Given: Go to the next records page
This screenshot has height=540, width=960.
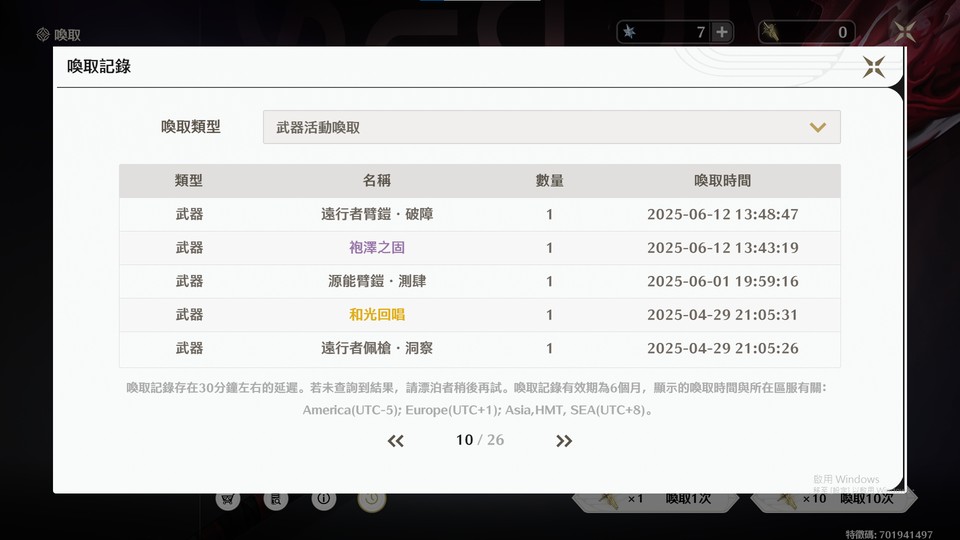Looking at the screenshot, I should (564, 441).
